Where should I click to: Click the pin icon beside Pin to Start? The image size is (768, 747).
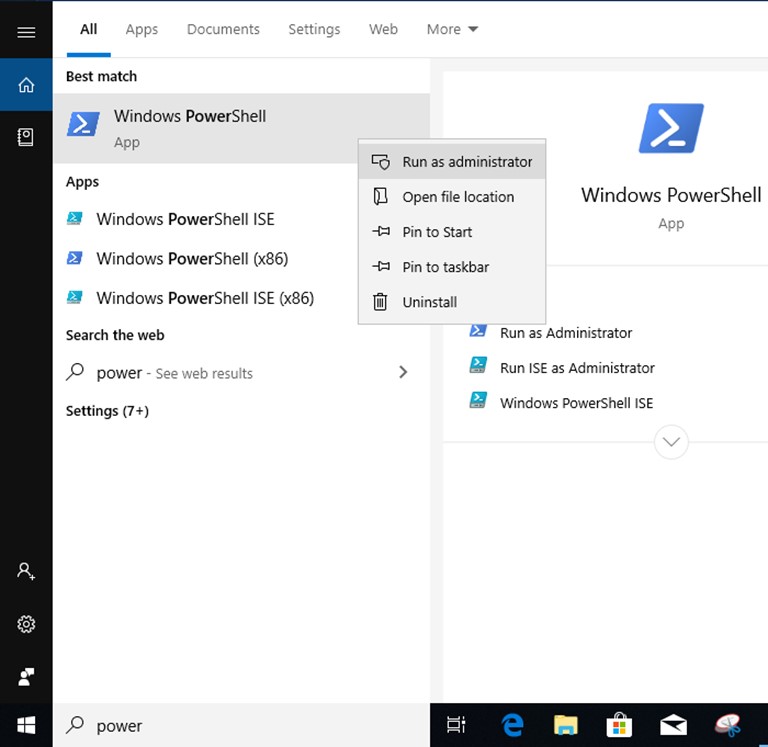(x=381, y=231)
